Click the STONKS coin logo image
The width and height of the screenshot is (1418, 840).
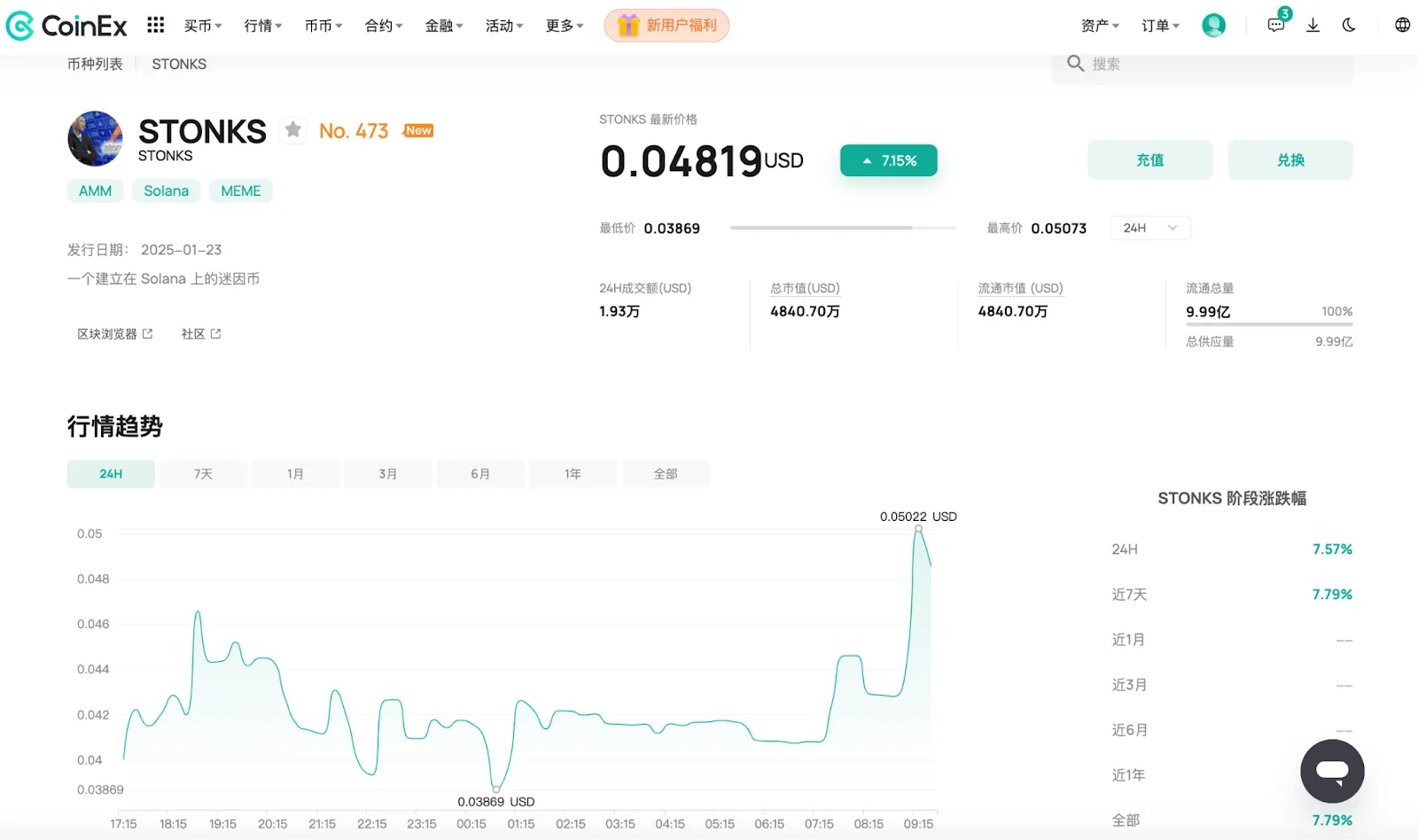pos(95,138)
